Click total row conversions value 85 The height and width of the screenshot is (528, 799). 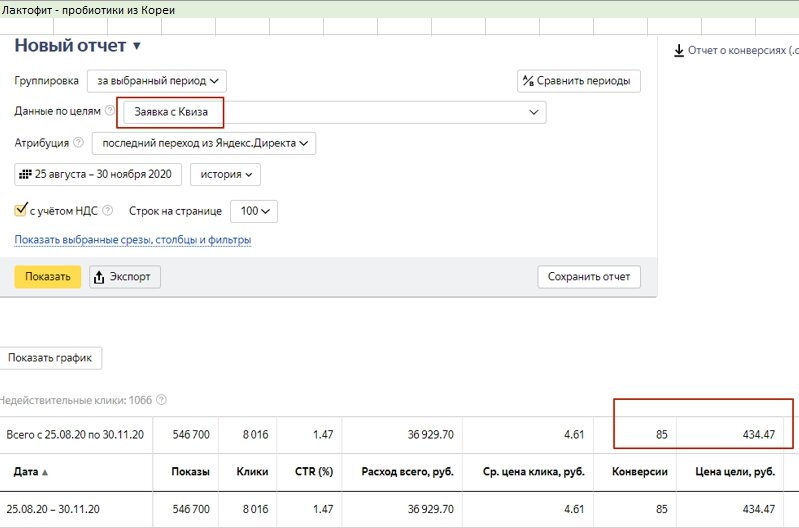pos(661,435)
